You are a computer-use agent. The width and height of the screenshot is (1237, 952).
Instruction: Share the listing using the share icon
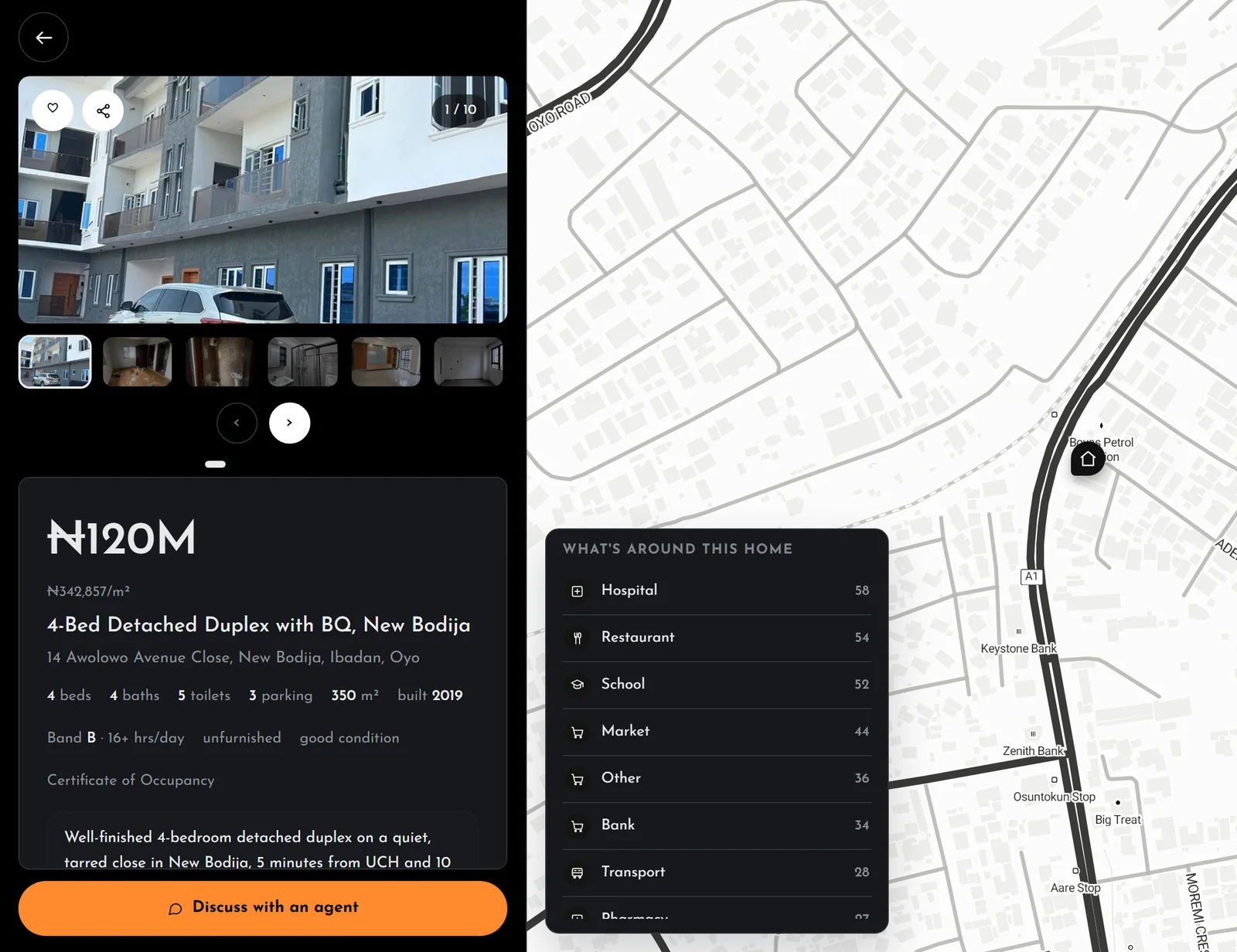tap(103, 110)
